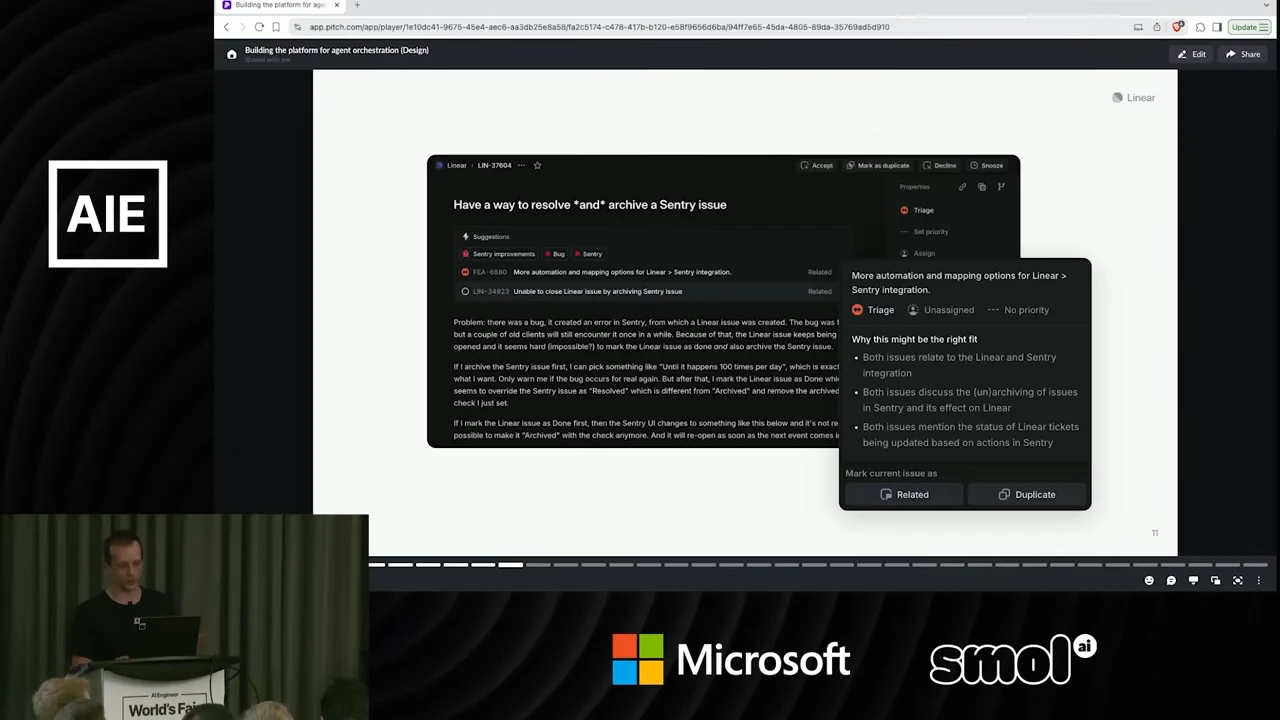Click the Accept button on the Linear issue
This screenshot has width=1280, height=720.
click(816, 165)
